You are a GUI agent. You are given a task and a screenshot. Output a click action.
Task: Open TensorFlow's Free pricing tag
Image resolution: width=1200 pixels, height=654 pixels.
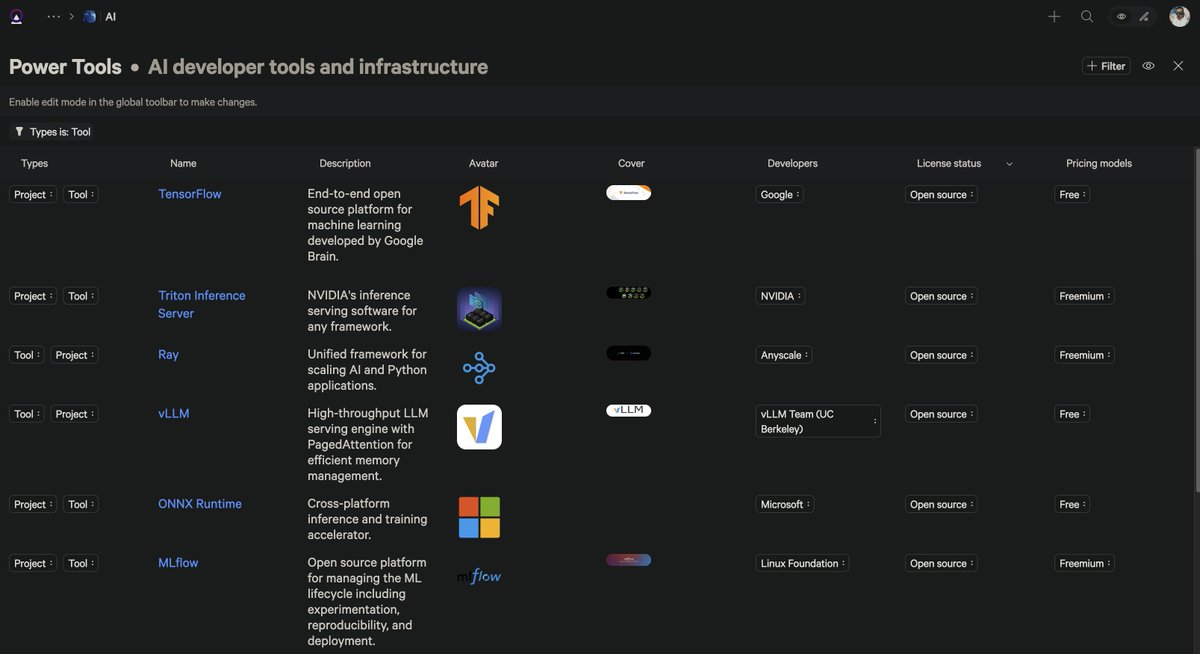(x=1072, y=195)
